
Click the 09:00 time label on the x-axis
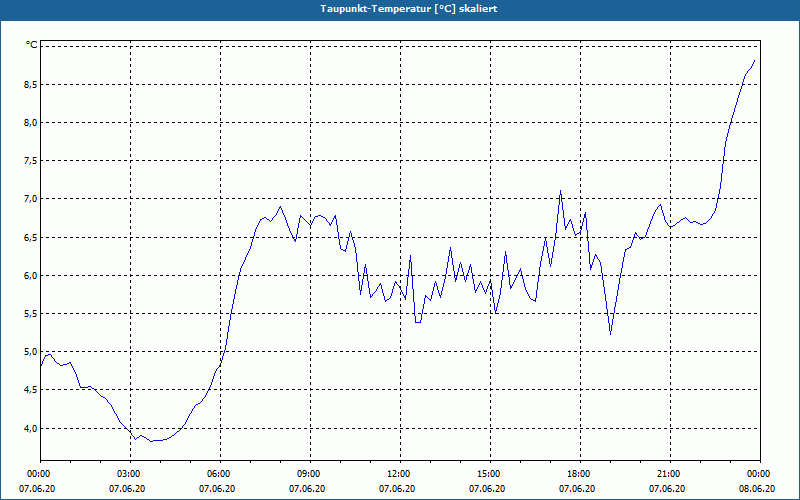(307, 474)
